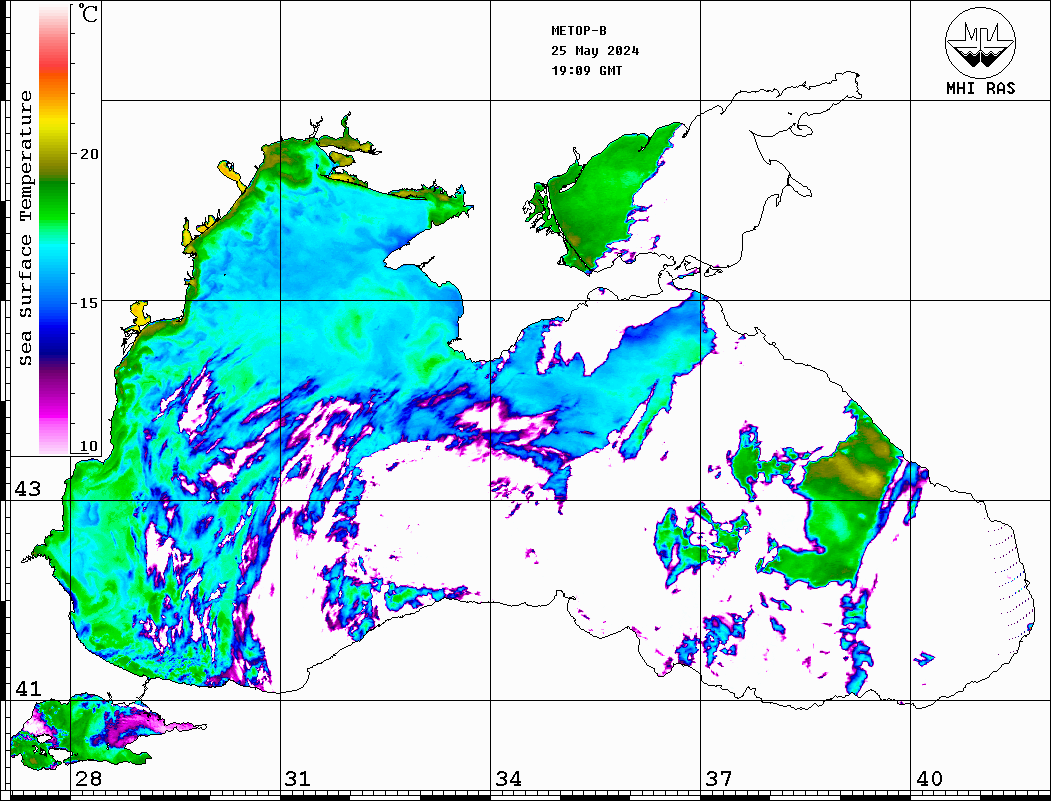Click the "METOP-B" satellite name
Screen dimensions: 1051x801
[578, 31]
